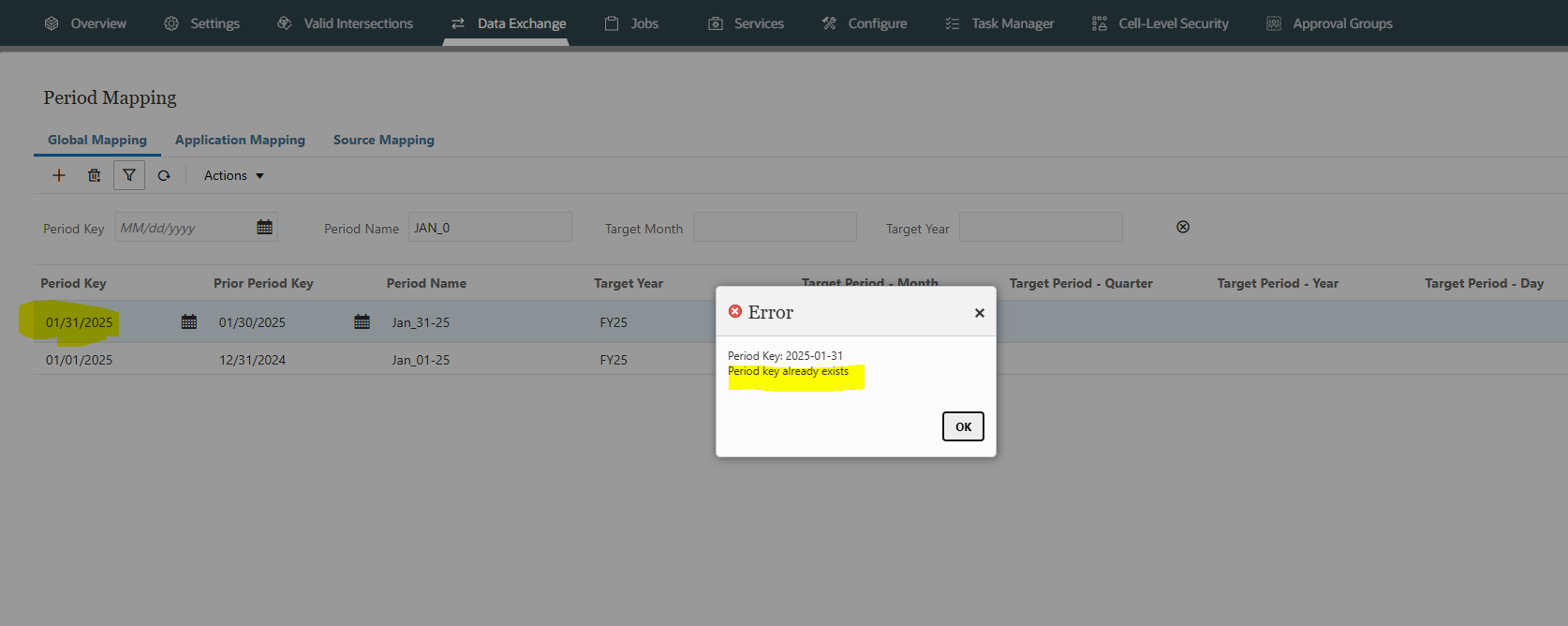Viewport: 1568px width, 626px height.
Task: Click the refresh icon in toolbar
Action: [x=164, y=175]
